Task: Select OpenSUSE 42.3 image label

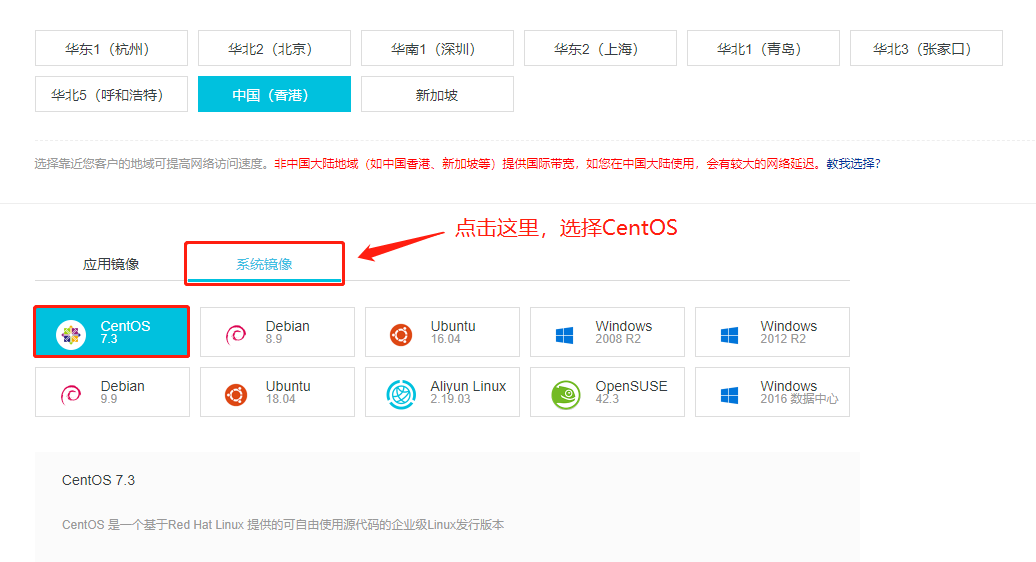Action: pyautogui.click(x=631, y=392)
